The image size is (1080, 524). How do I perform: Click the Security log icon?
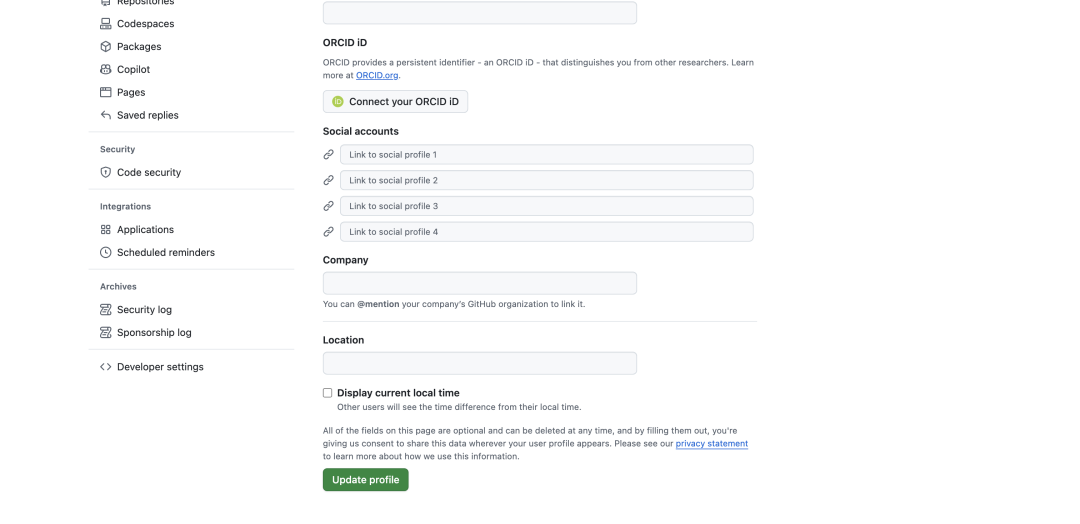tap(105, 310)
